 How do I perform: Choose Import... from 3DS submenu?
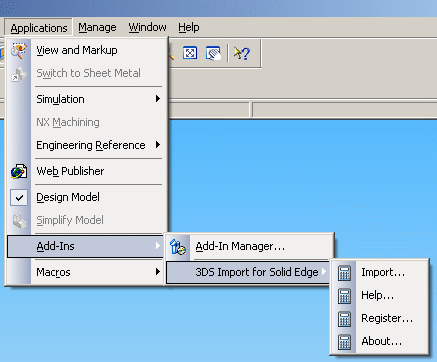pyautogui.click(x=379, y=273)
